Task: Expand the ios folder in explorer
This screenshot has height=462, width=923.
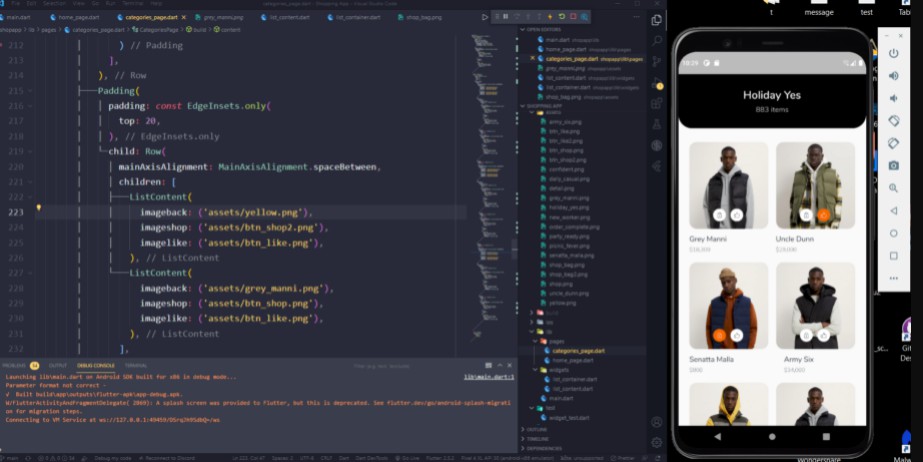Action: [x=532, y=323]
